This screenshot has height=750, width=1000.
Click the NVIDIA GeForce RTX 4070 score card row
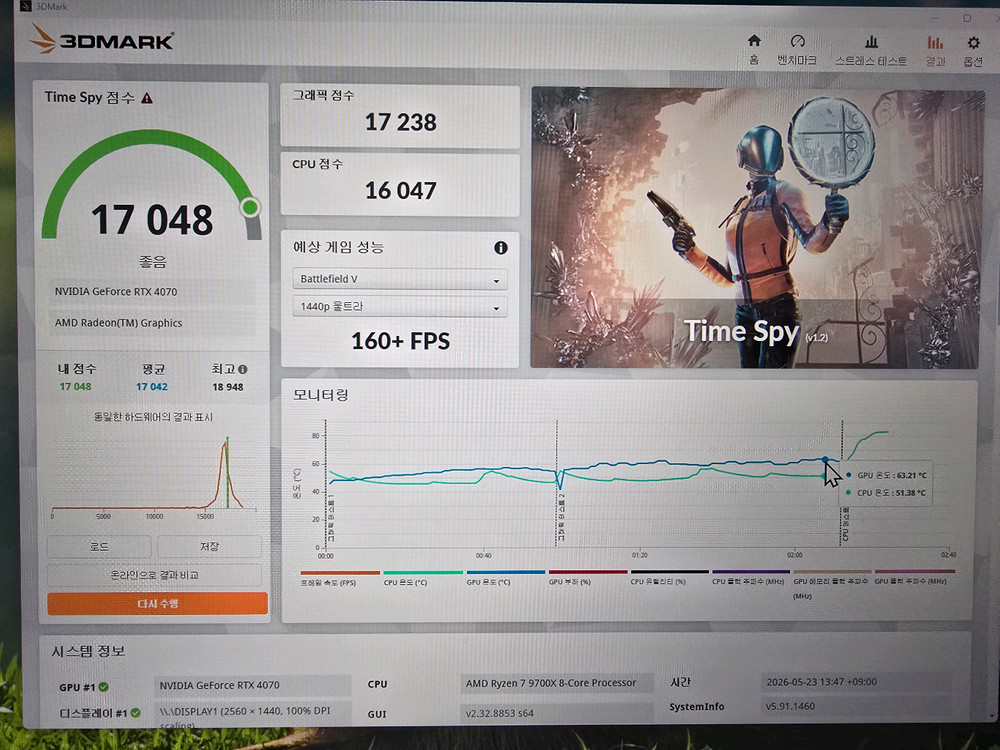[152, 291]
